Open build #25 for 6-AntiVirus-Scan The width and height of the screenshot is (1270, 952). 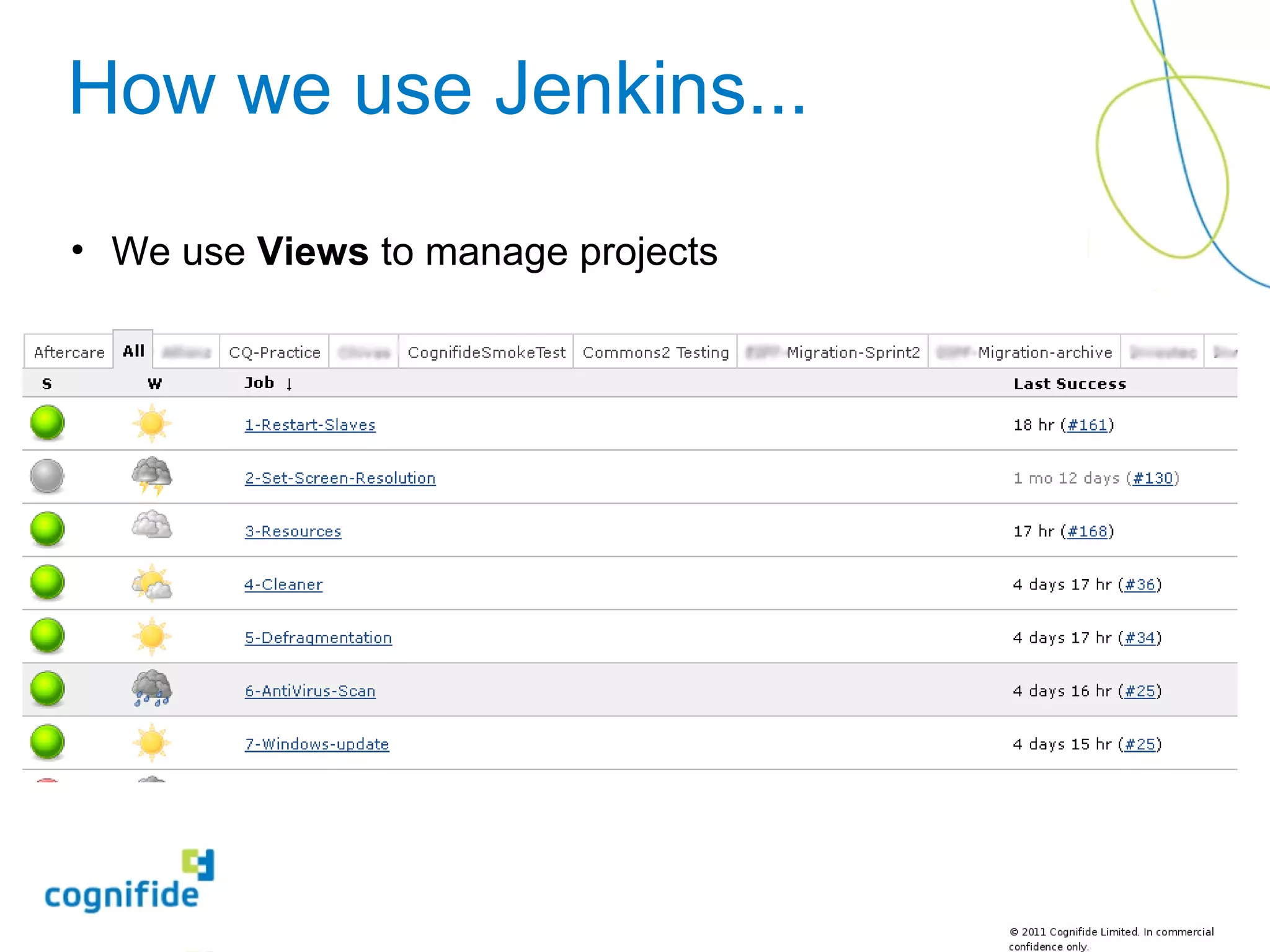(x=1140, y=691)
